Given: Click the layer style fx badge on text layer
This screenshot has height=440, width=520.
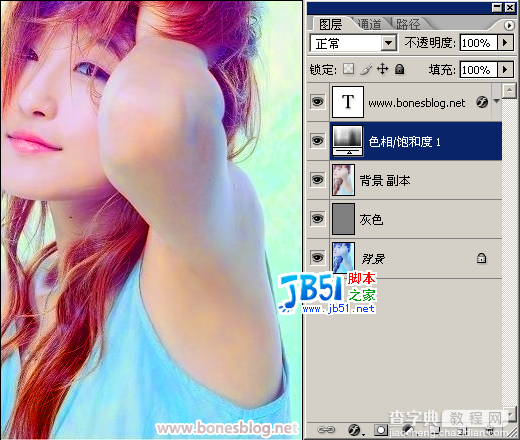Looking at the screenshot, I should (482, 102).
